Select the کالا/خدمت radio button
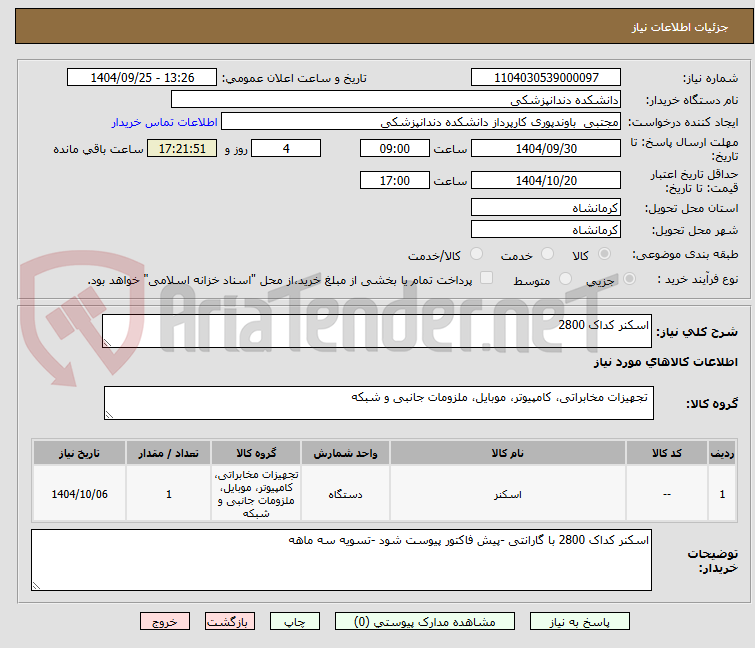Image resolution: width=755 pixels, height=648 pixels. [x=476, y=254]
